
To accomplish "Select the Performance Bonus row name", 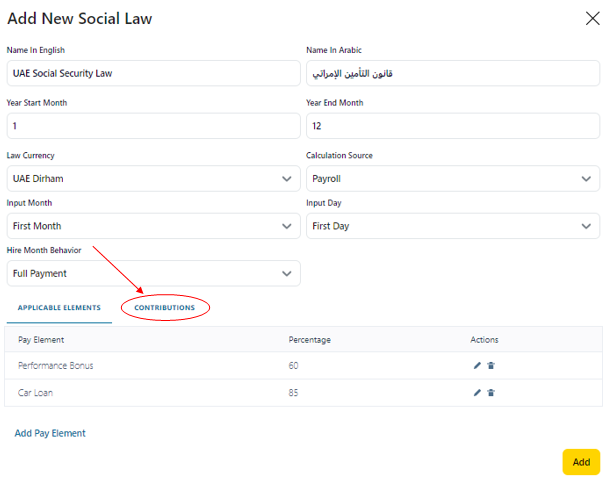I will click(56, 366).
